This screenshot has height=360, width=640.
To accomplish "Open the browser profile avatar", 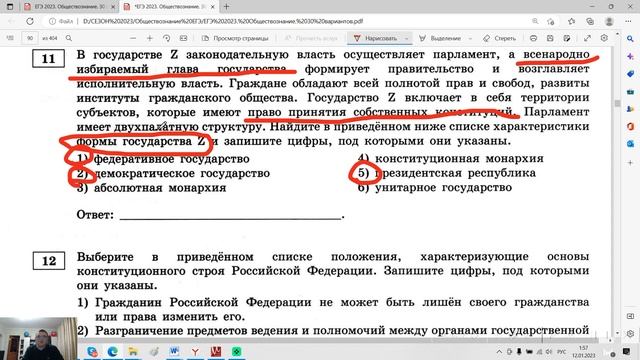I will [x=609, y=21].
